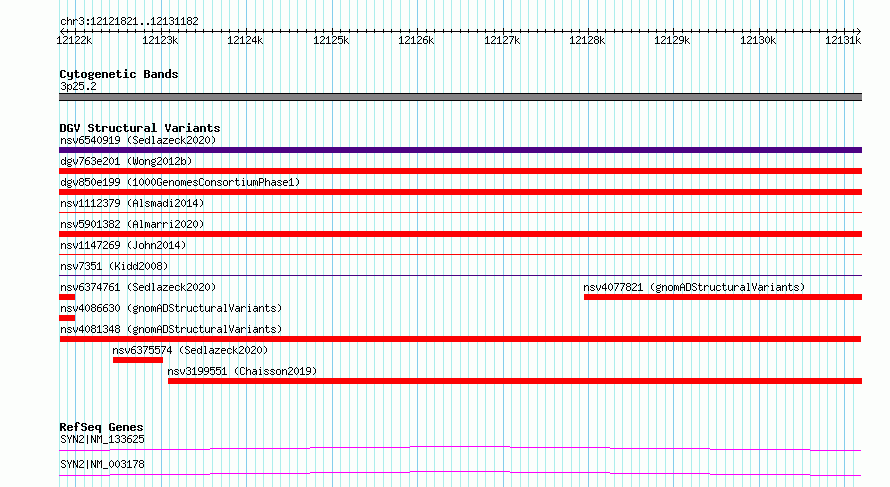Click the red dgv763e201 variant bar
Viewport: 890px width, 487px height.
coord(460,171)
